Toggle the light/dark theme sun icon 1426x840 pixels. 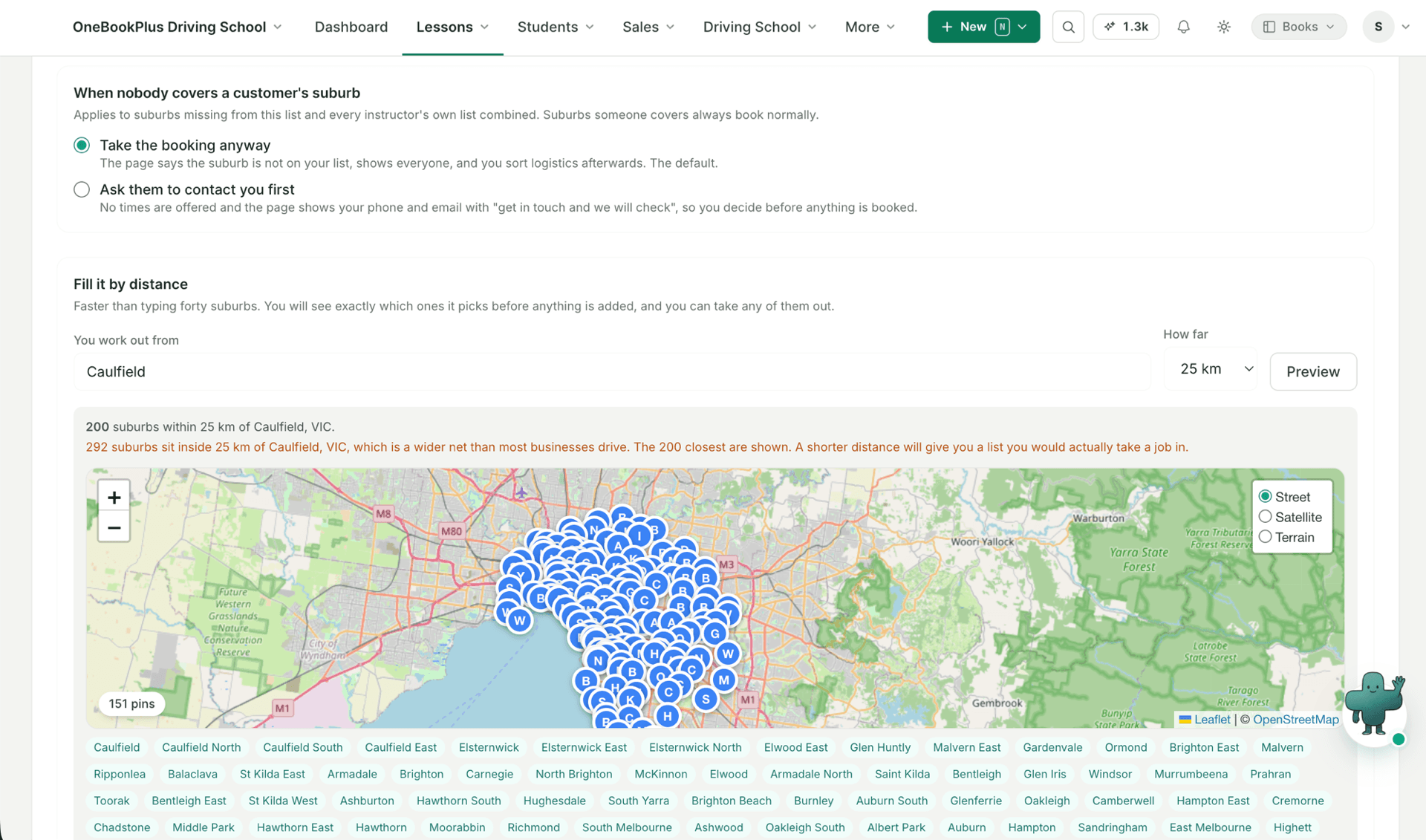[1223, 27]
